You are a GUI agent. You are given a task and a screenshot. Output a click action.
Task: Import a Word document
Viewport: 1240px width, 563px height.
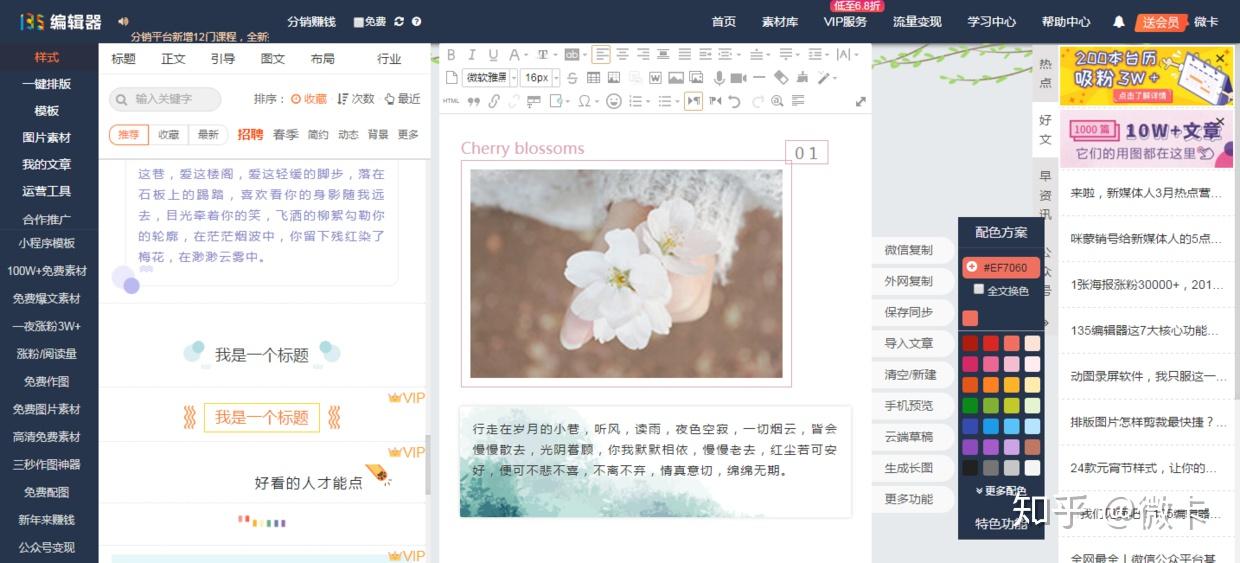(655, 77)
